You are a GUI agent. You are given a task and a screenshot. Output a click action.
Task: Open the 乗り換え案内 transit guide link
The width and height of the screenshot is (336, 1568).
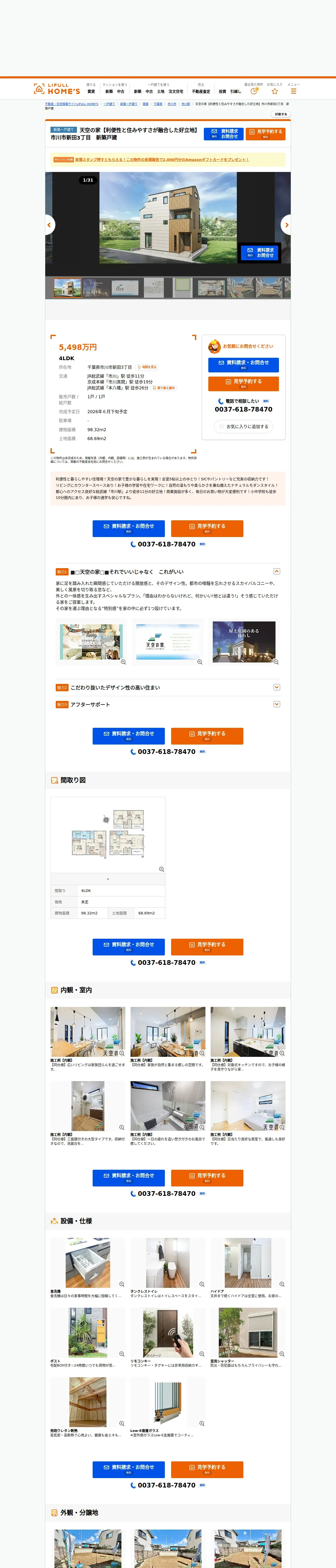click(x=164, y=388)
